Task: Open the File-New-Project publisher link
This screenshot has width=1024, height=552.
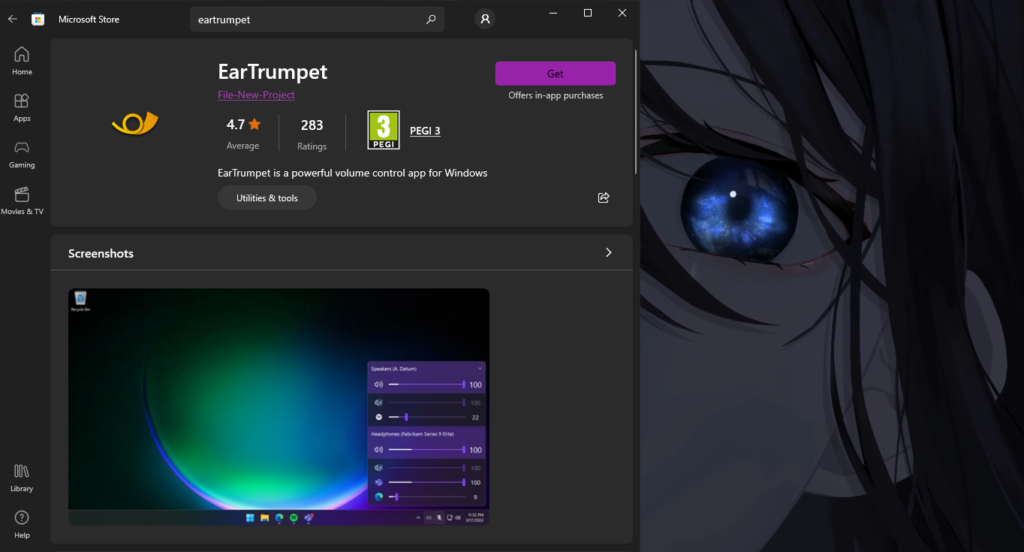Action: 256,95
